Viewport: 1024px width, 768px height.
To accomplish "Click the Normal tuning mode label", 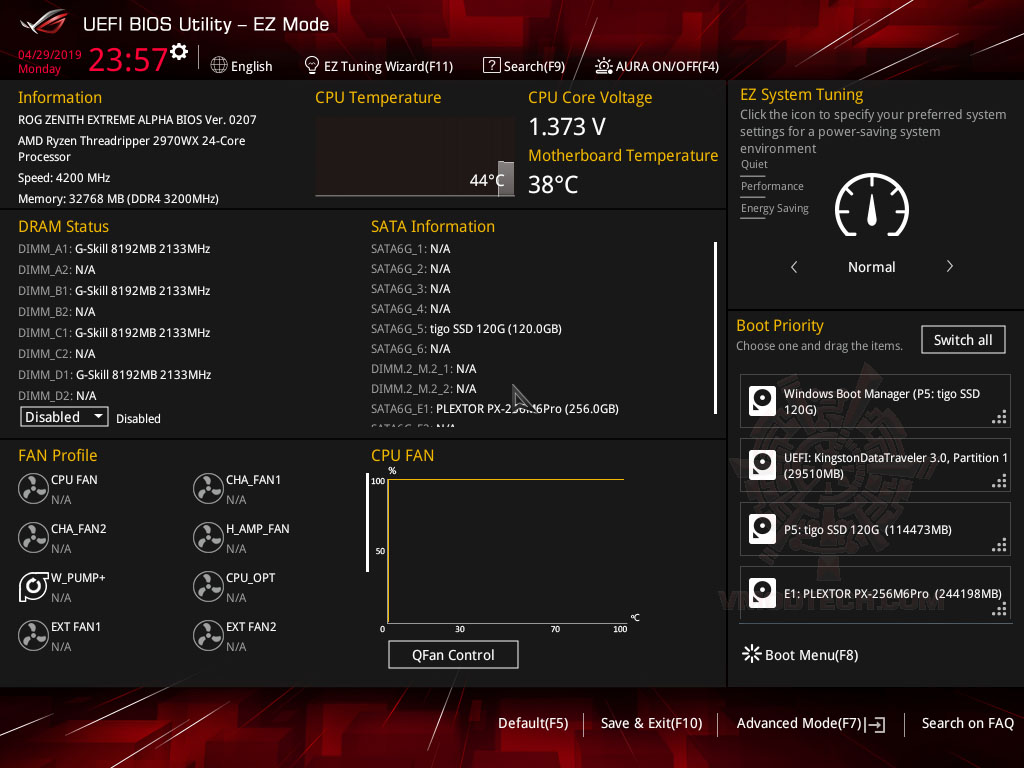I will click(872, 266).
